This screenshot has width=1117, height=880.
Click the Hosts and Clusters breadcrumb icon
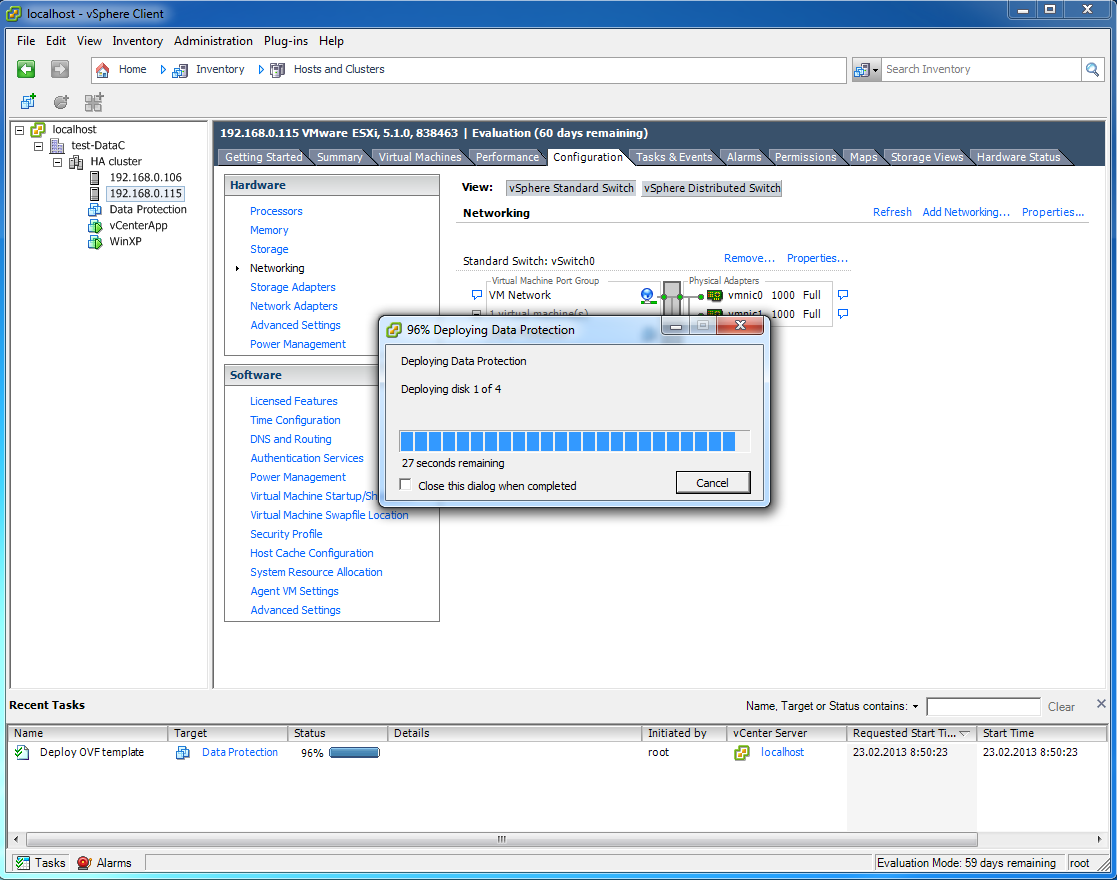(x=278, y=70)
